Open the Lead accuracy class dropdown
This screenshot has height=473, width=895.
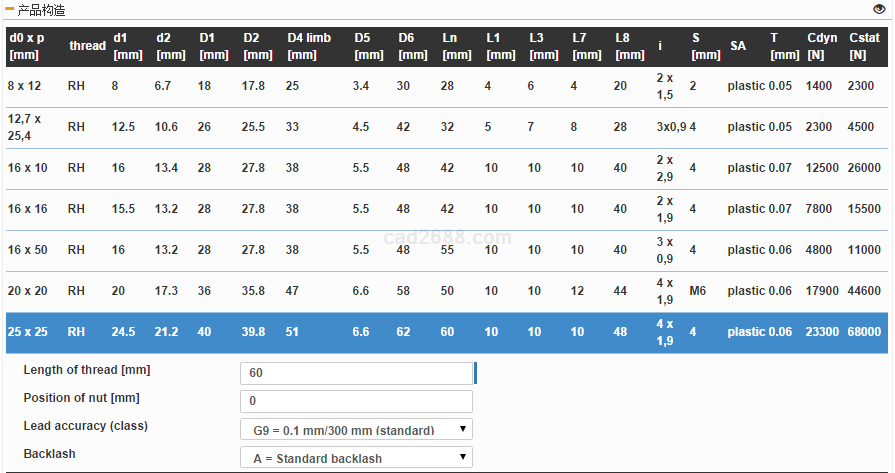click(356, 430)
